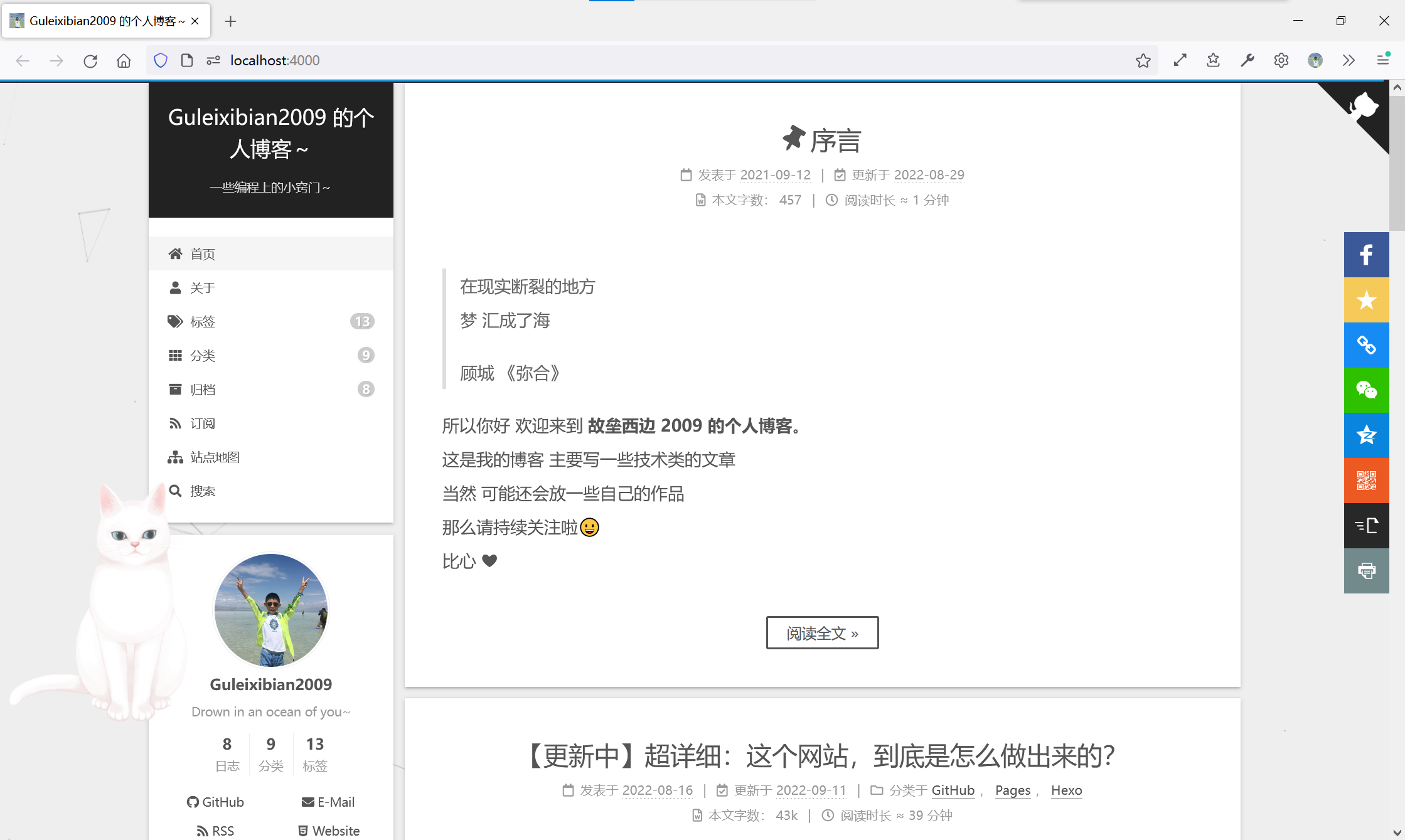Share page via Facebook icon
Image resolution: width=1405 pixels, height=840 pixels.
click(1366, 255)
